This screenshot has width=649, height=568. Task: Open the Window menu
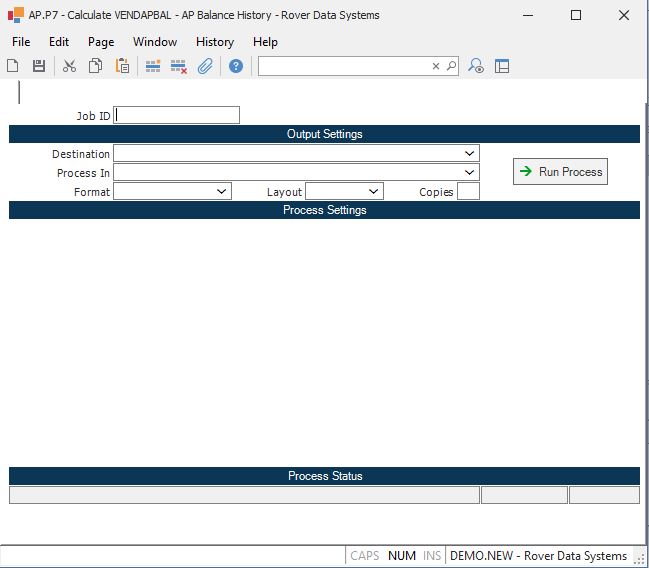pyautogui.click(x=155, y=42)
